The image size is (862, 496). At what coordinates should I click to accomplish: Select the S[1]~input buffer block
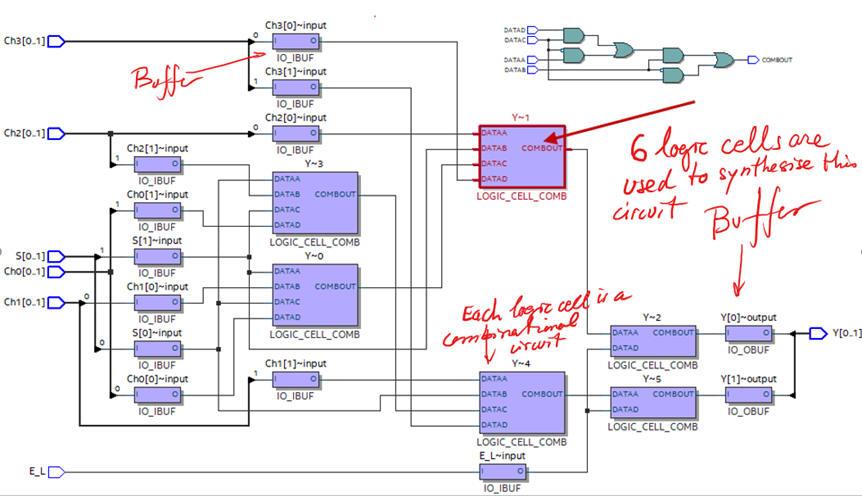pos(158,256)
